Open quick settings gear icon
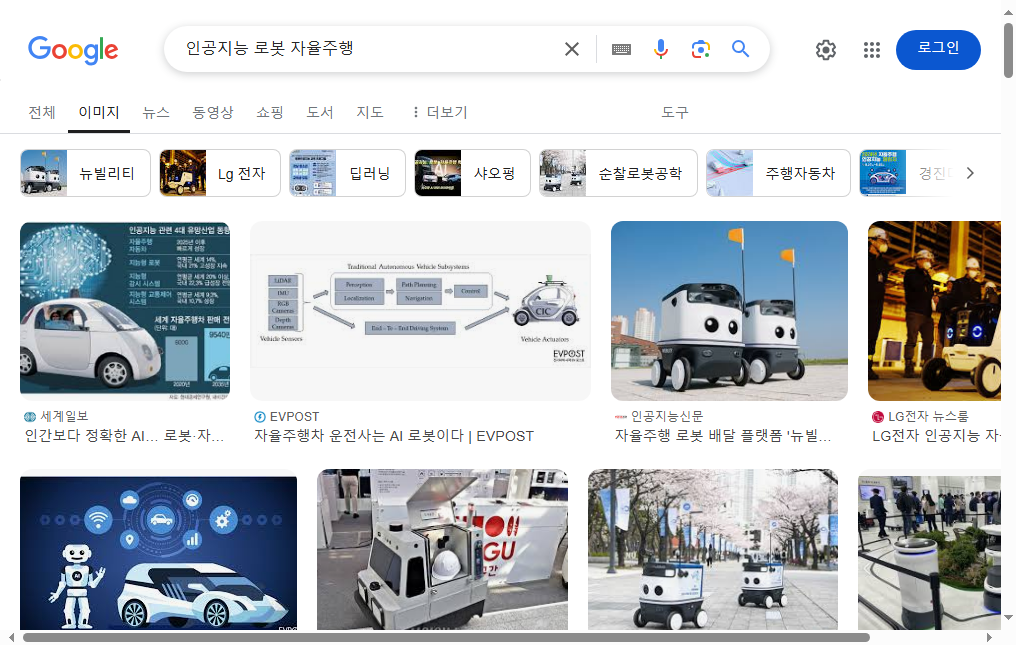The image size is (1016, 645). pyautogui.click(x=826, y=50)
